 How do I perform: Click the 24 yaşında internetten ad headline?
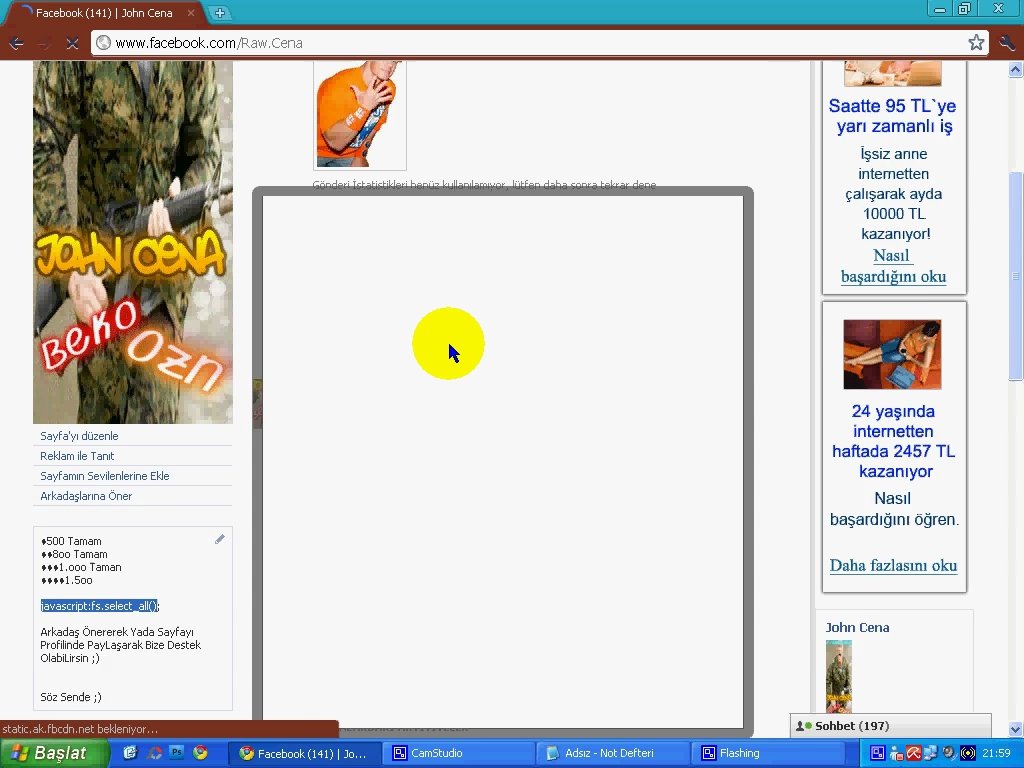coord(893,441)
